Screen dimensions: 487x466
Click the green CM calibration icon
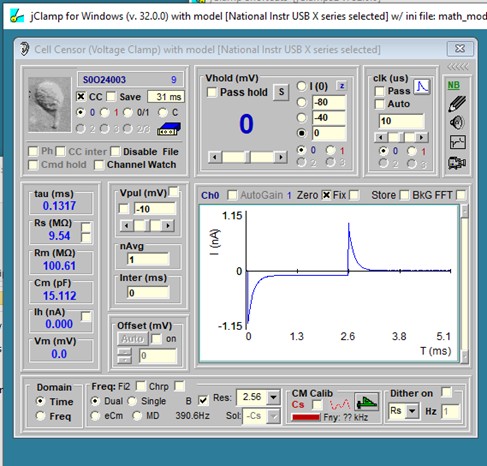[366, 402]
